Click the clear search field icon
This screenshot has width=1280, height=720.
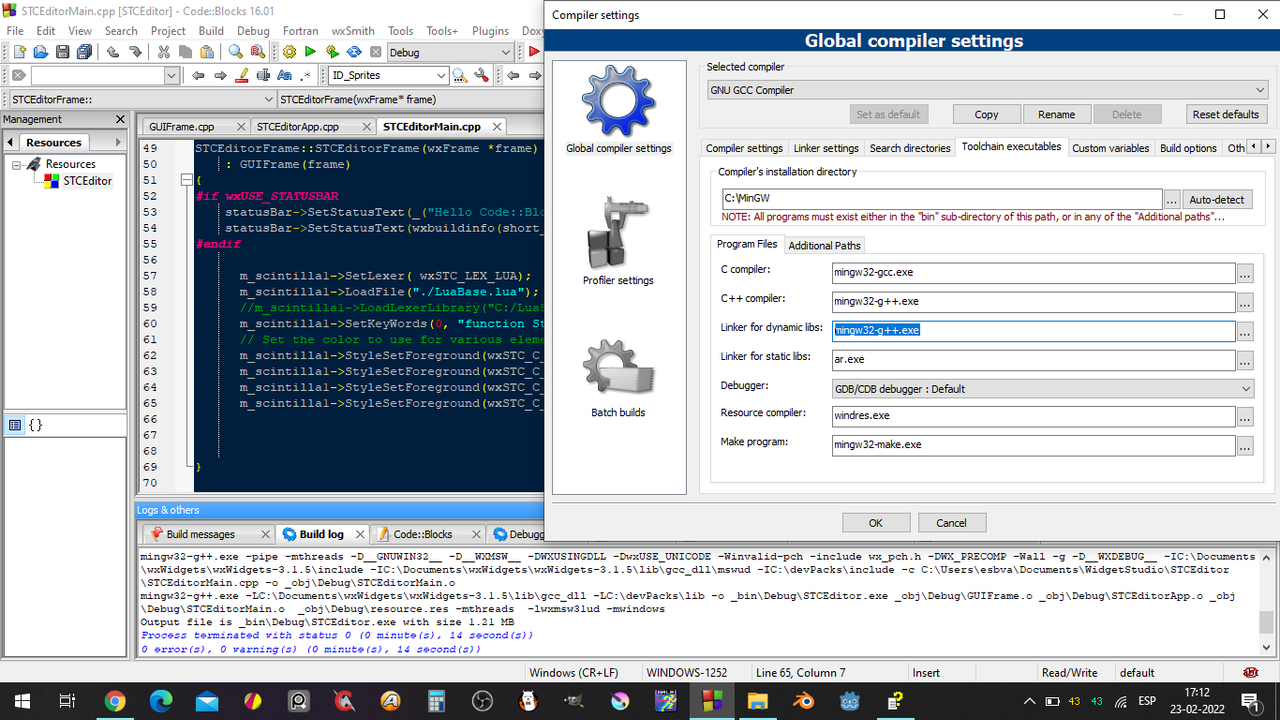point(18,75)
